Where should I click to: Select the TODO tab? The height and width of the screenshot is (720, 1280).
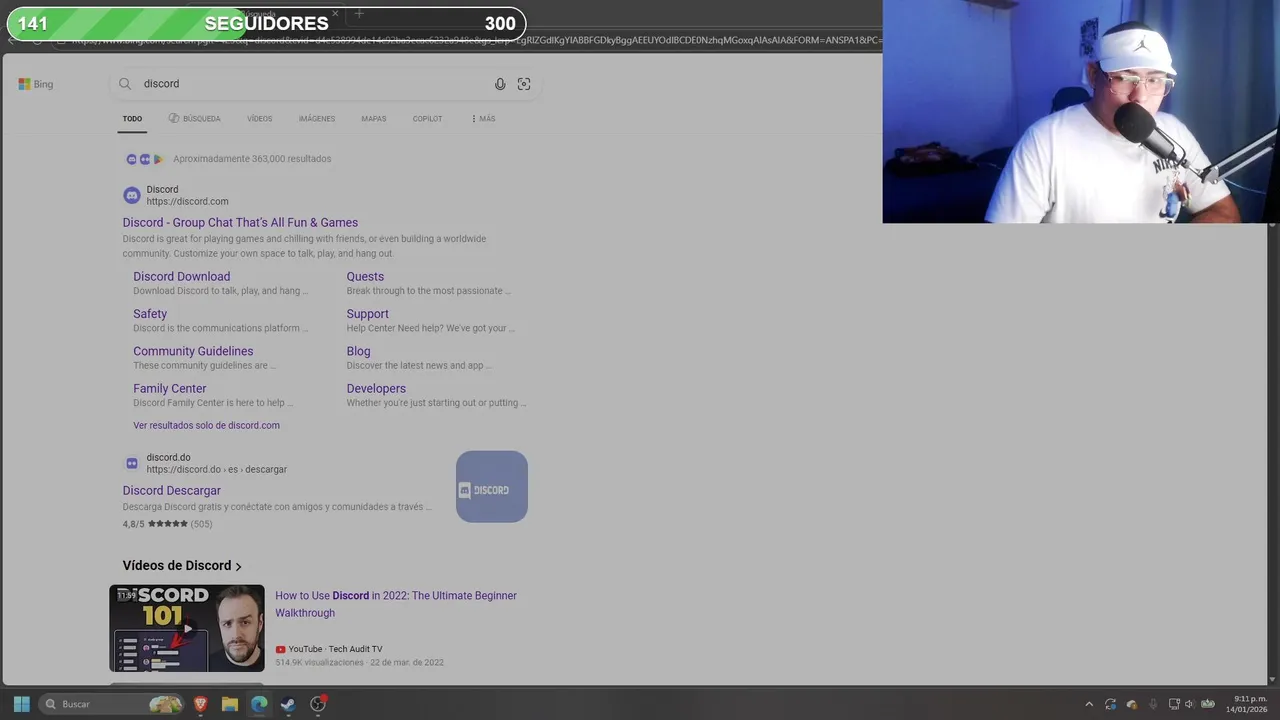132,119
